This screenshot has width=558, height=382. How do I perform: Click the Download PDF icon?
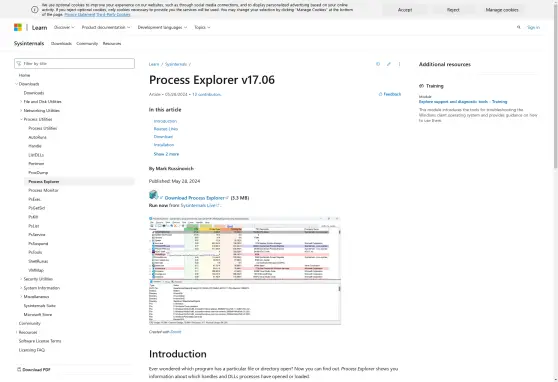pos(19,370)
